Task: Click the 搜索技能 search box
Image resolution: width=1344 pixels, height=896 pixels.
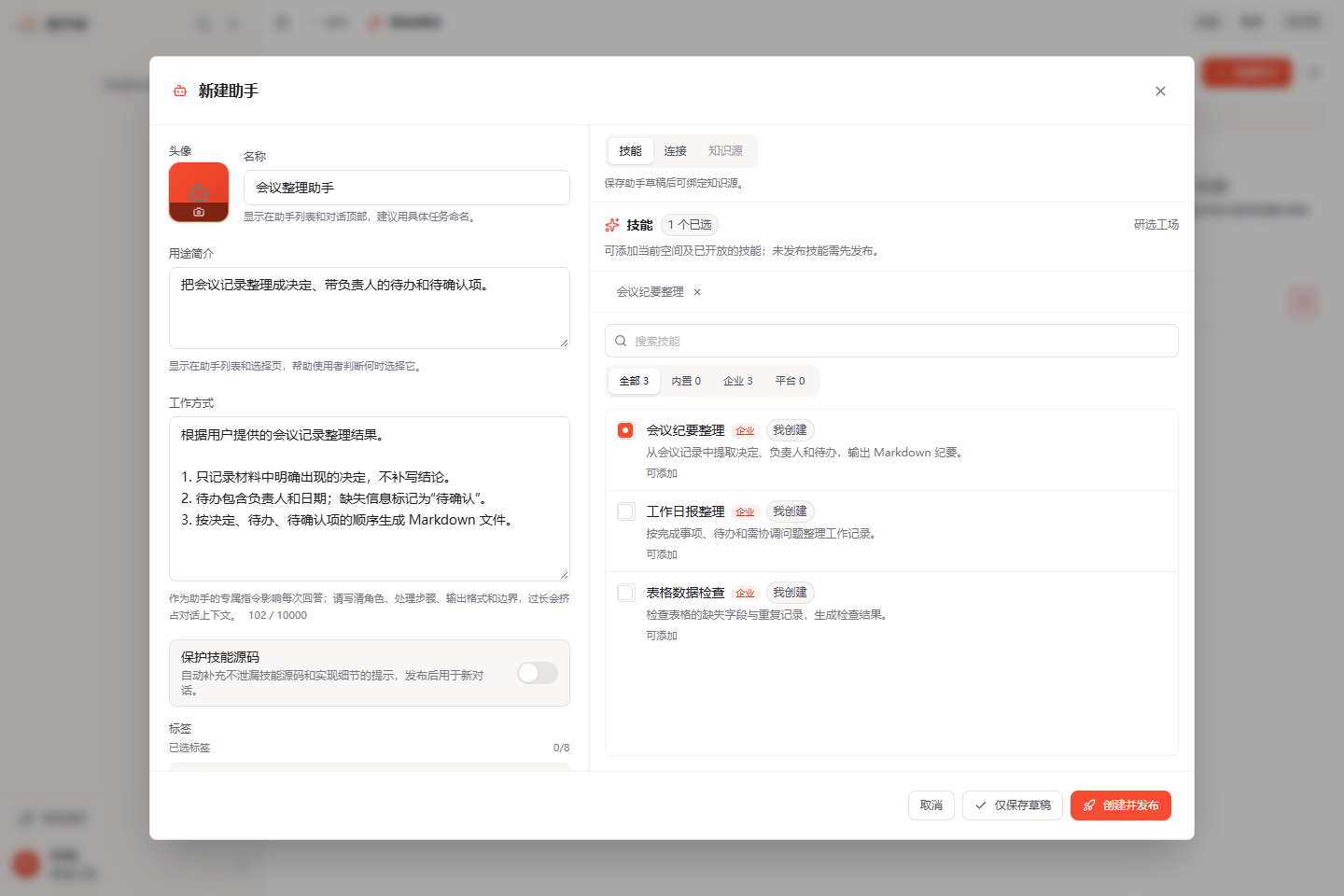Action: (891, 341)
